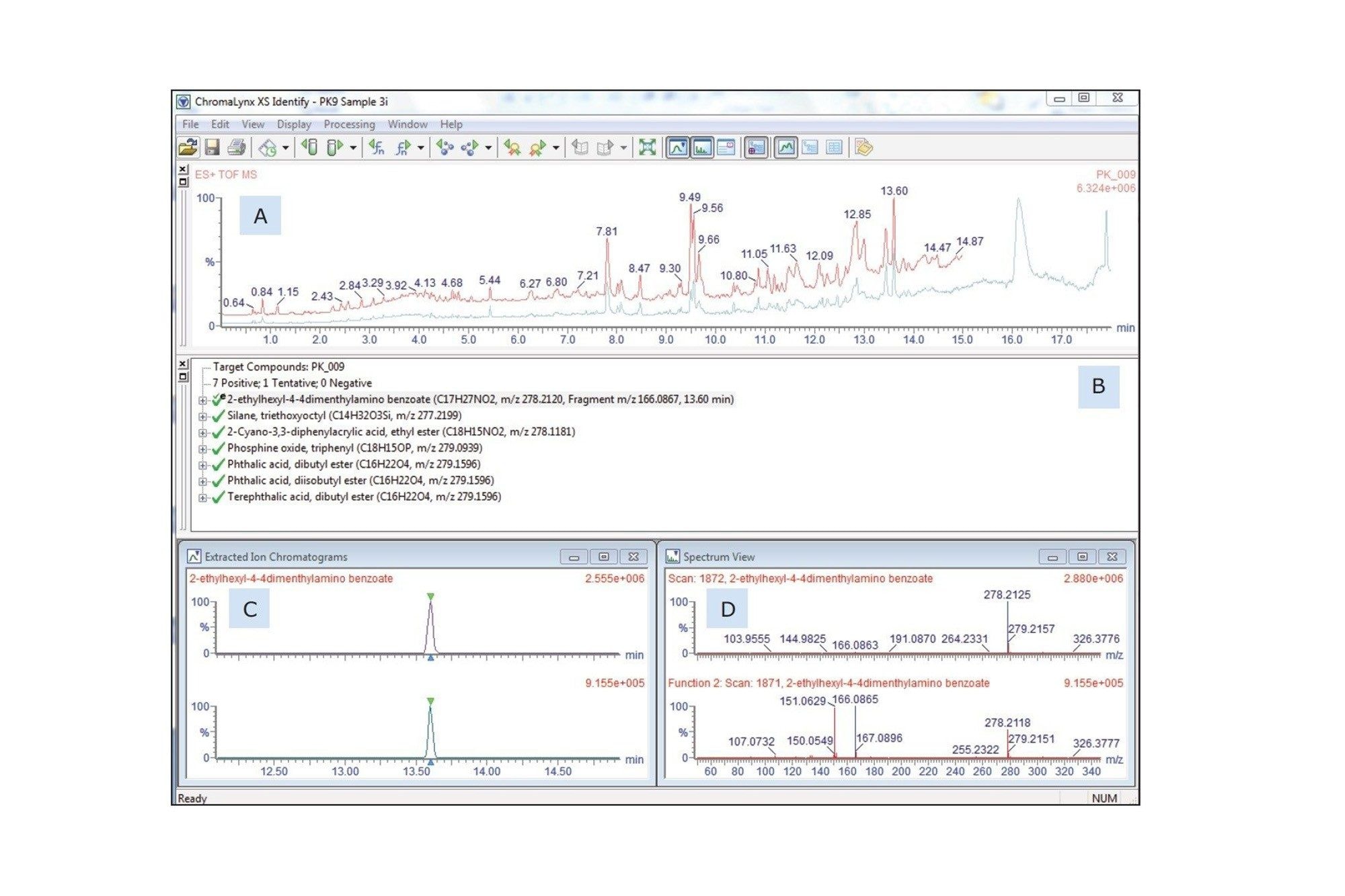Open the Display menu
Image resolution: width=1345 pixels, height=896 pixels.
[294, 124]
